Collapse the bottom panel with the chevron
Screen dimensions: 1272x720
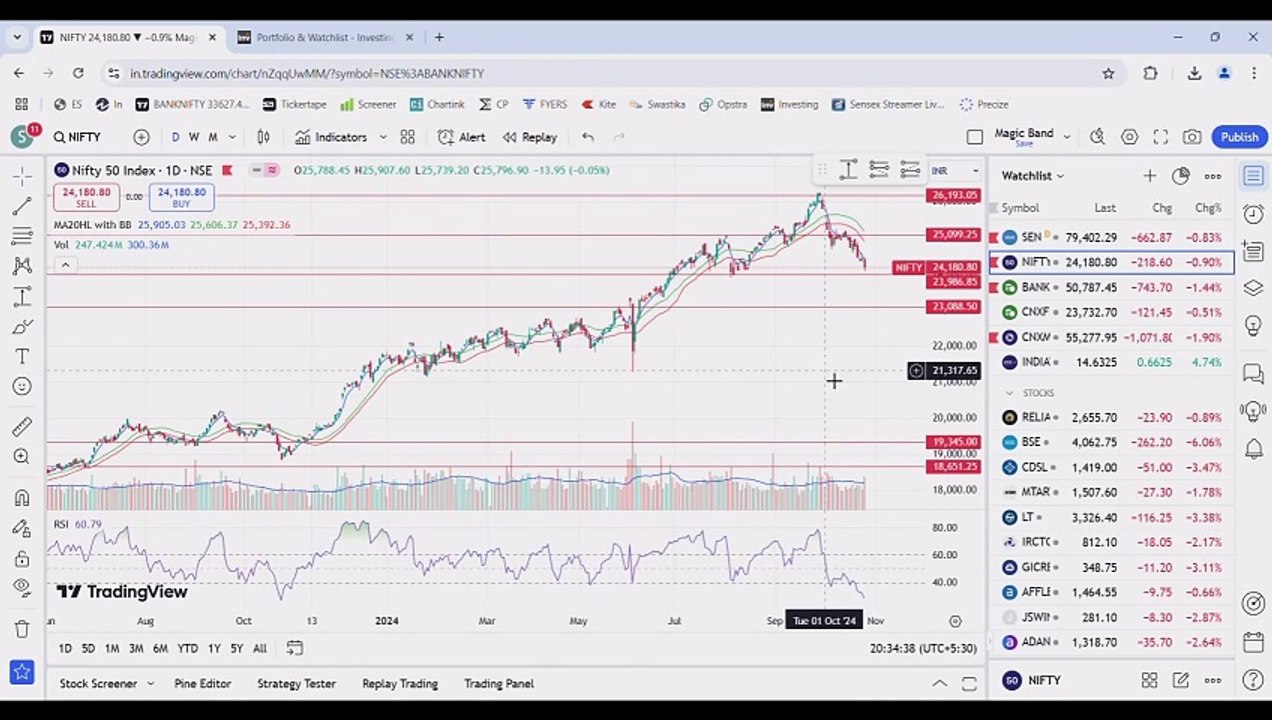pyautogui.click(x=939, y=684)
